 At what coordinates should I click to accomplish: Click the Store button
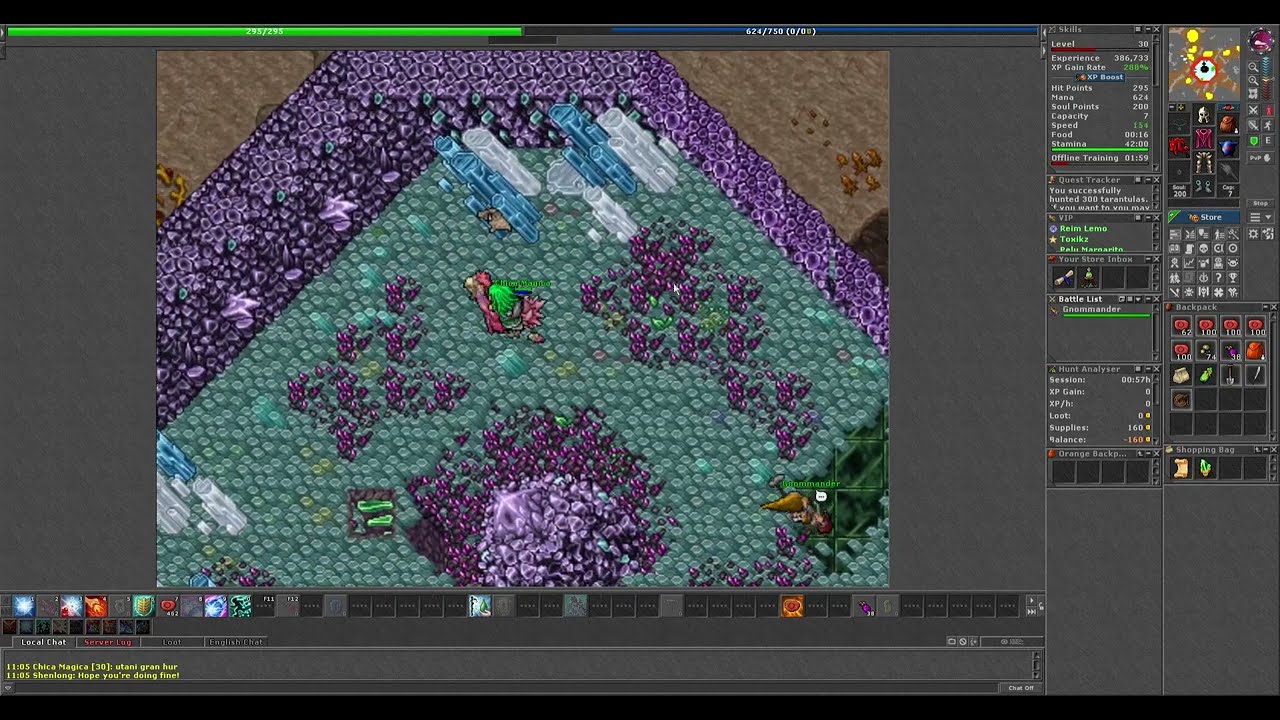[x=1203, y=217]
